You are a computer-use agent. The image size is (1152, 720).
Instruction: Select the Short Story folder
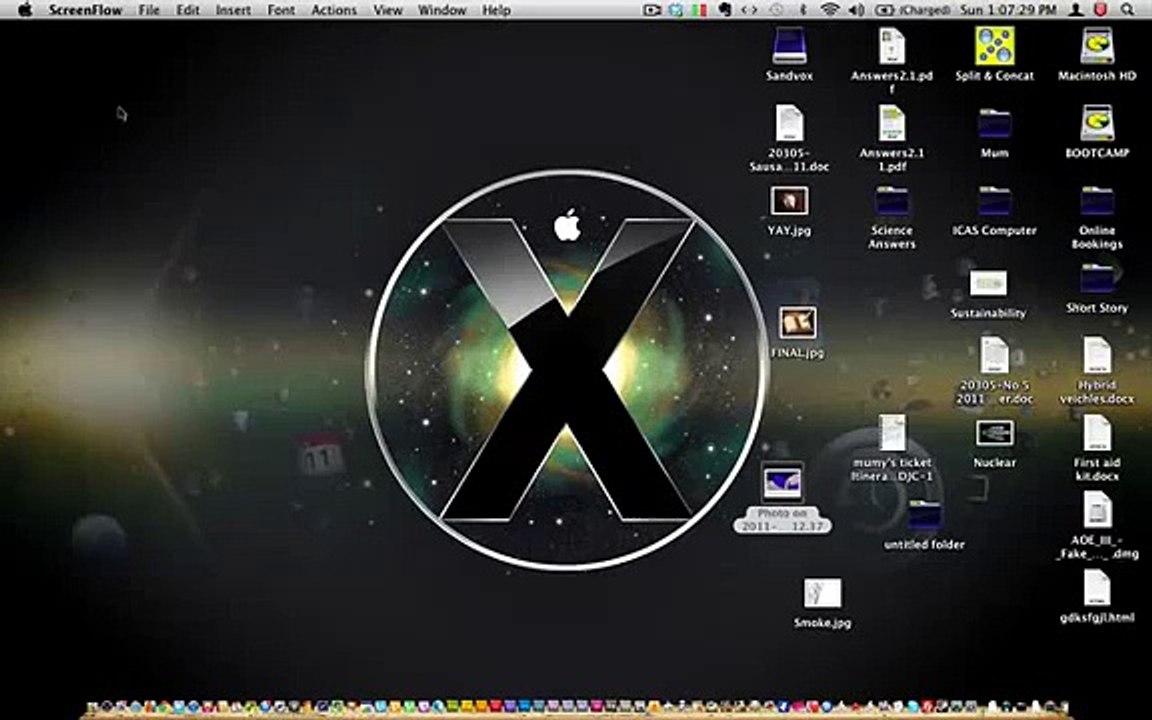(1097, 279)
